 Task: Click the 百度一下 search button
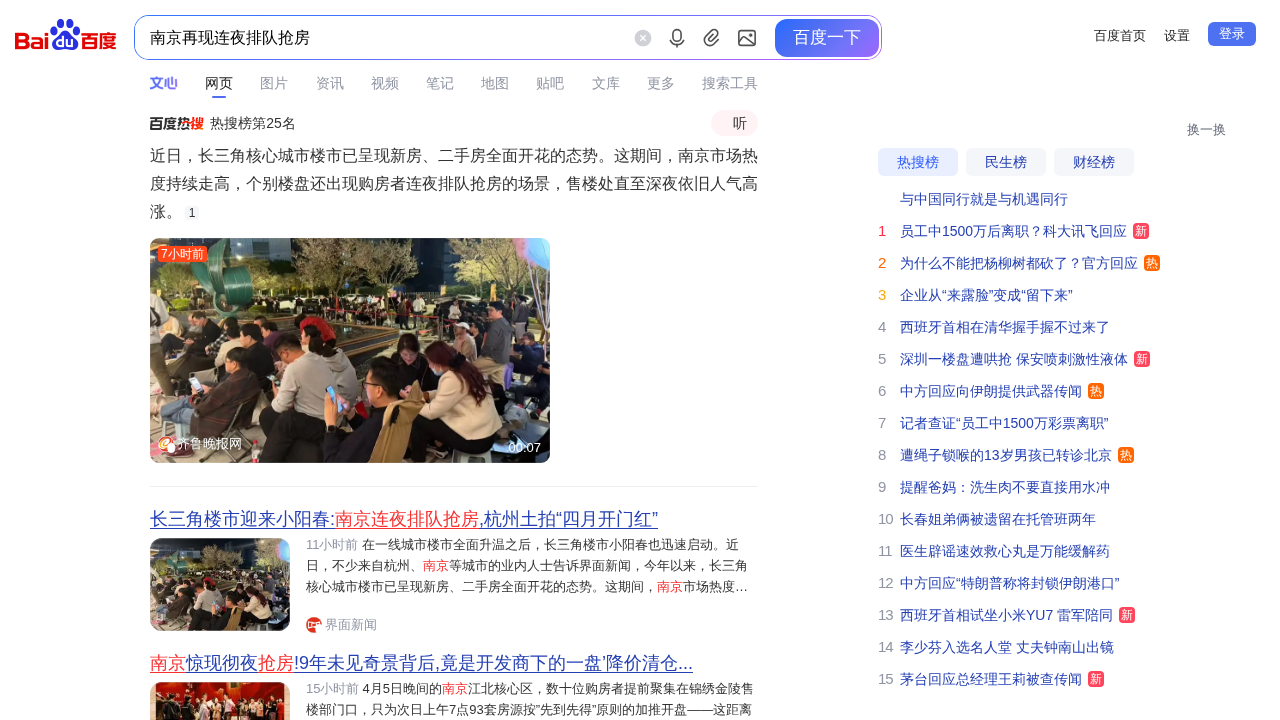click(x=826, y=38)
